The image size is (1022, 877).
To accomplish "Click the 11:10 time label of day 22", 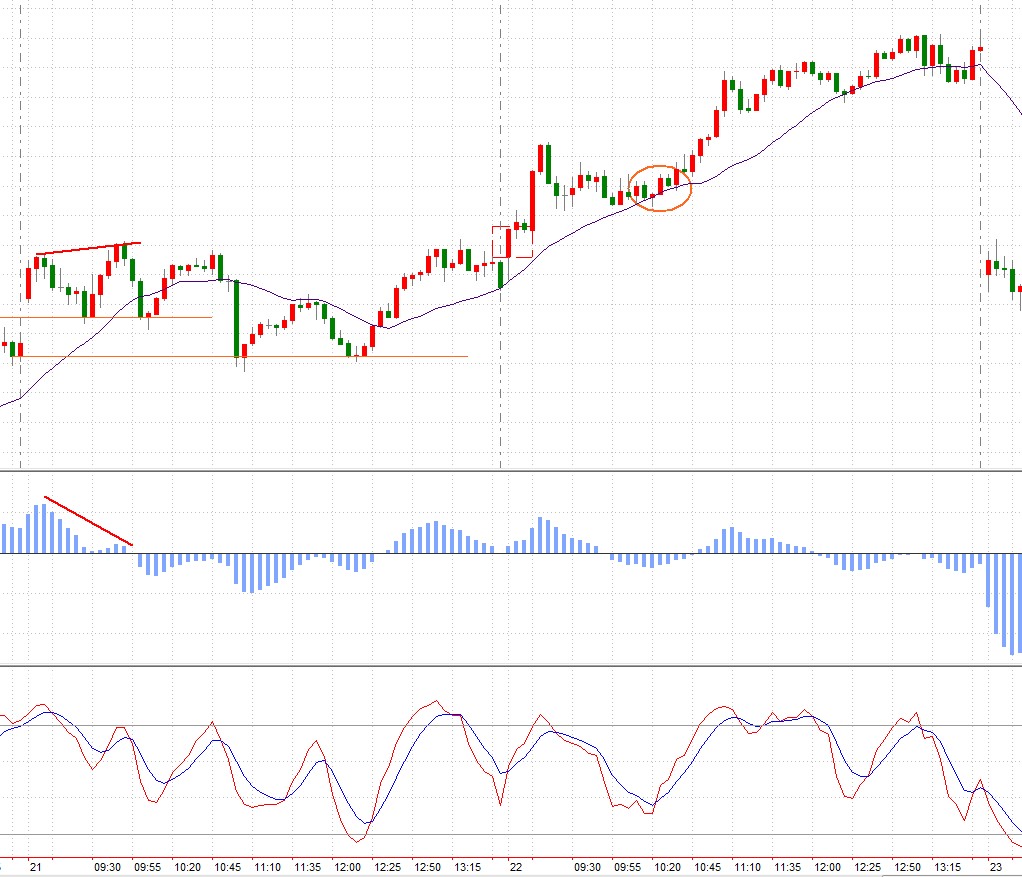I will coord(748,867).
